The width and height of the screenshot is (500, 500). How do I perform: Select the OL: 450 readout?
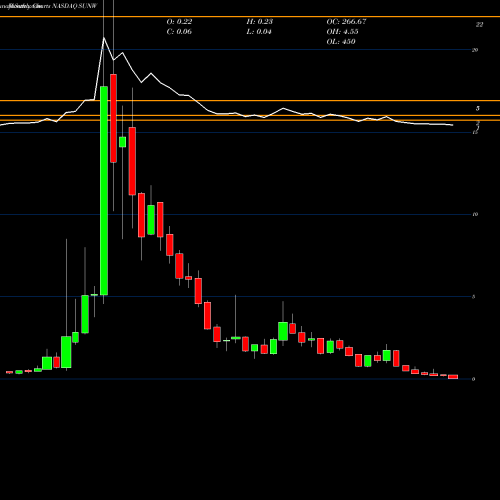[x=341, y=42]
